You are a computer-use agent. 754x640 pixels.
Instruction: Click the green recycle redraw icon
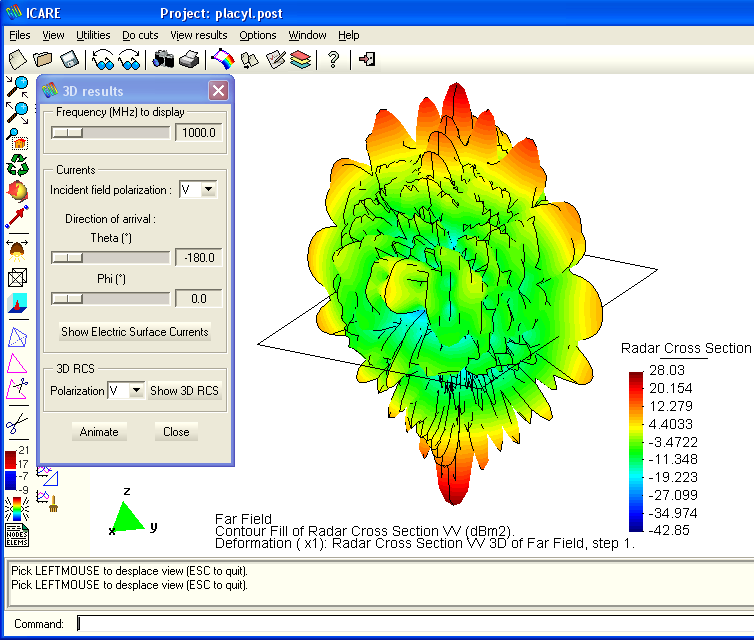[17, 165]
